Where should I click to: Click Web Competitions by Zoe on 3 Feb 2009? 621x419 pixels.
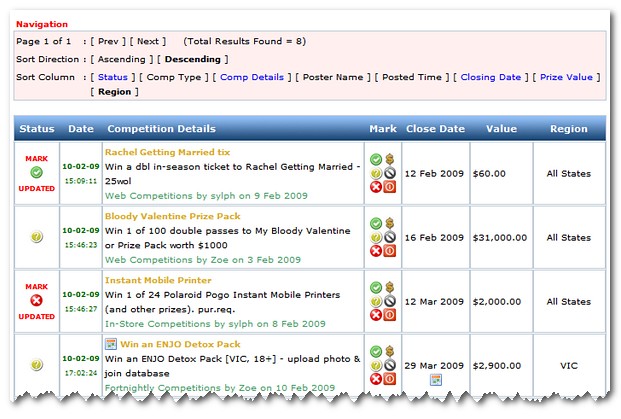[203, 260]
